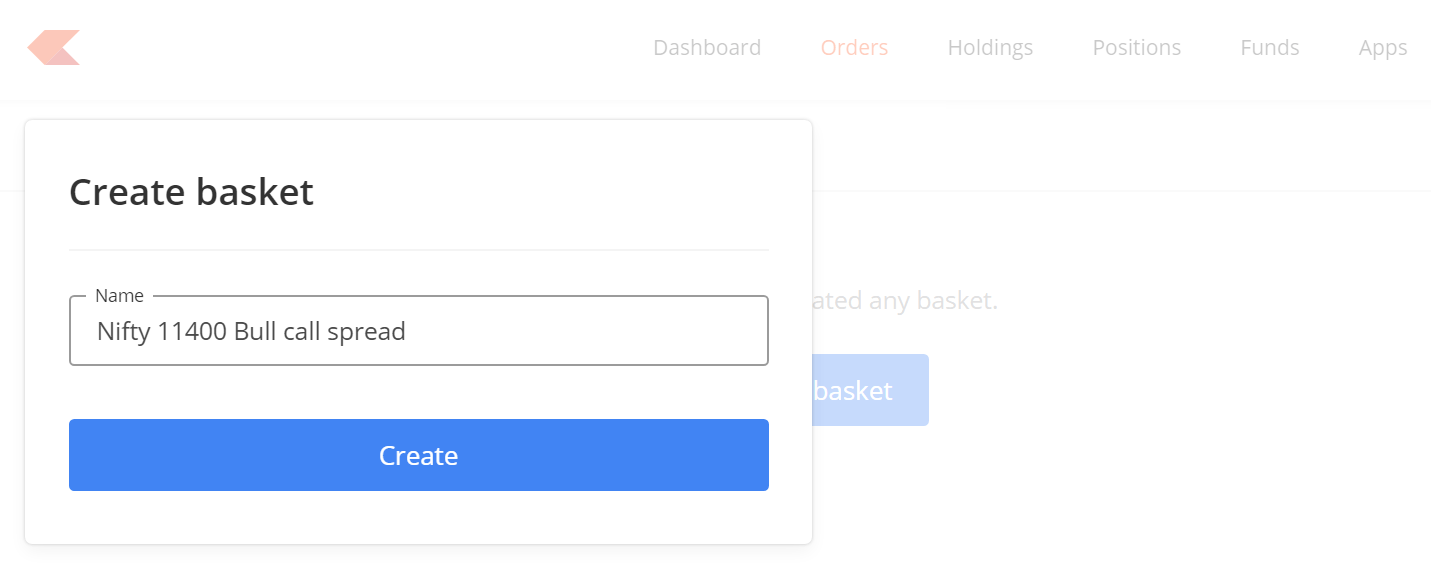
Task: Click the Kite logo icon
Action: click(54, 48)
